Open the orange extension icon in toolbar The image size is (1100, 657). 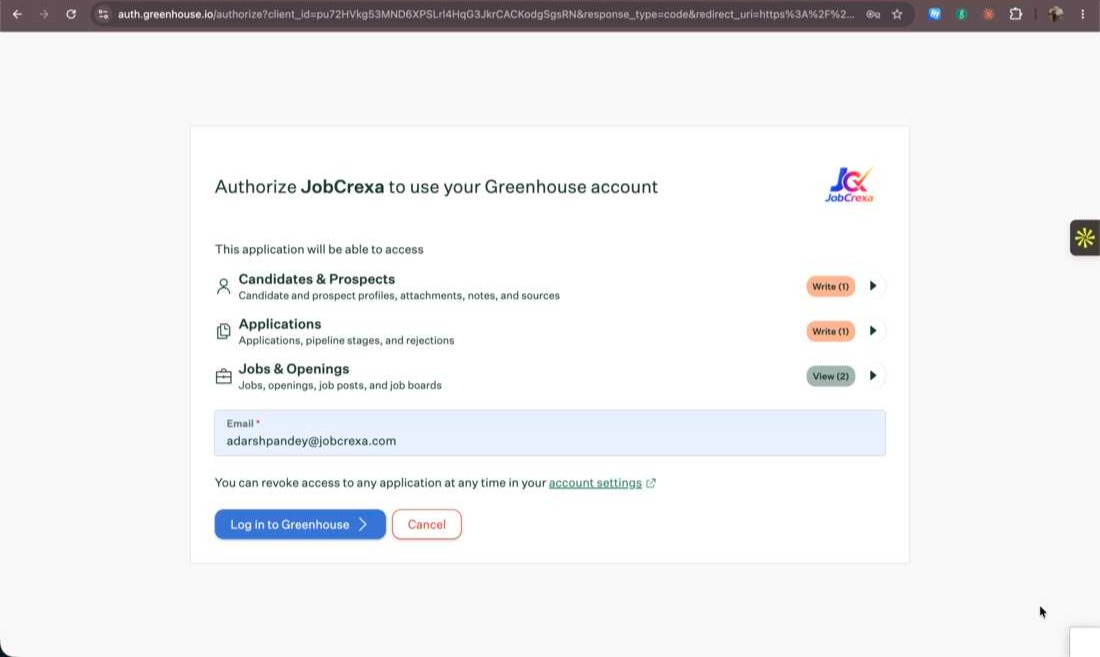(988, 14)
